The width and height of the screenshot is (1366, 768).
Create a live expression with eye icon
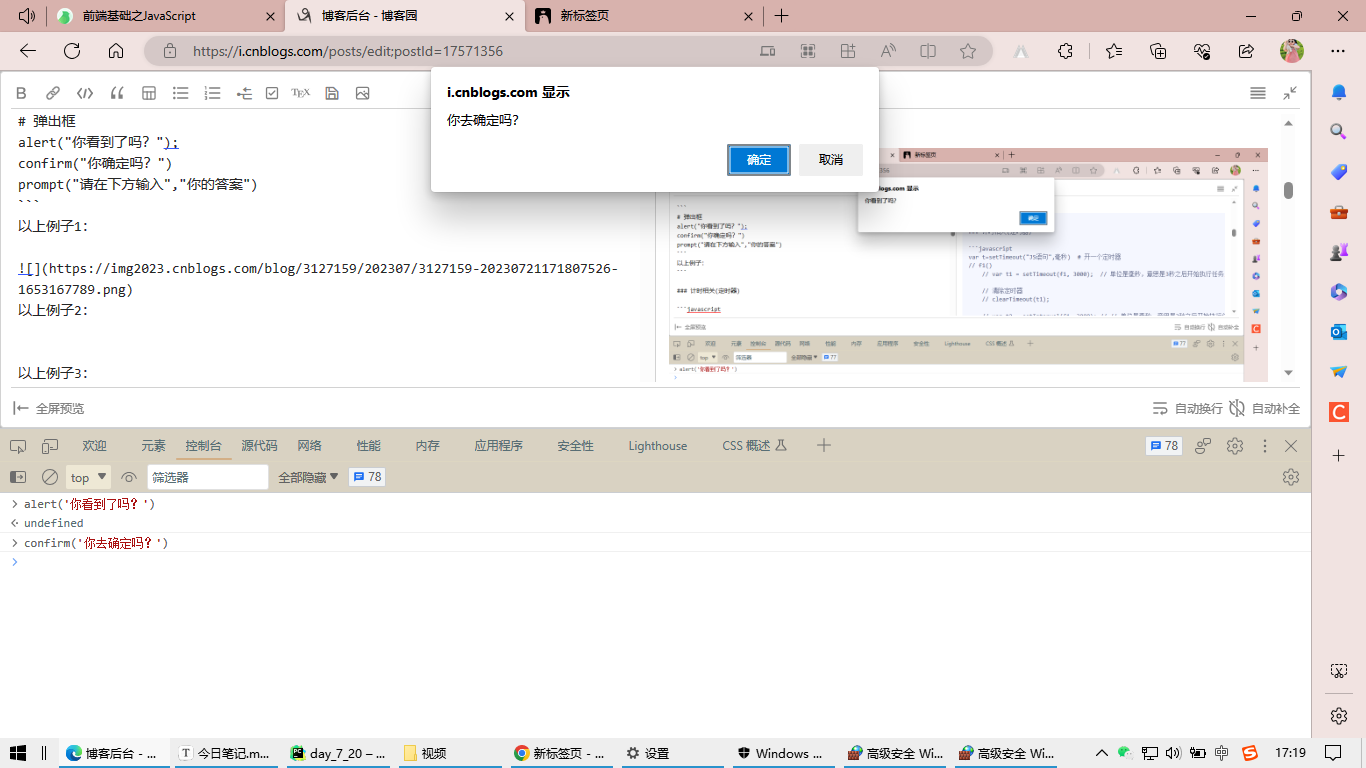(129, 478)
